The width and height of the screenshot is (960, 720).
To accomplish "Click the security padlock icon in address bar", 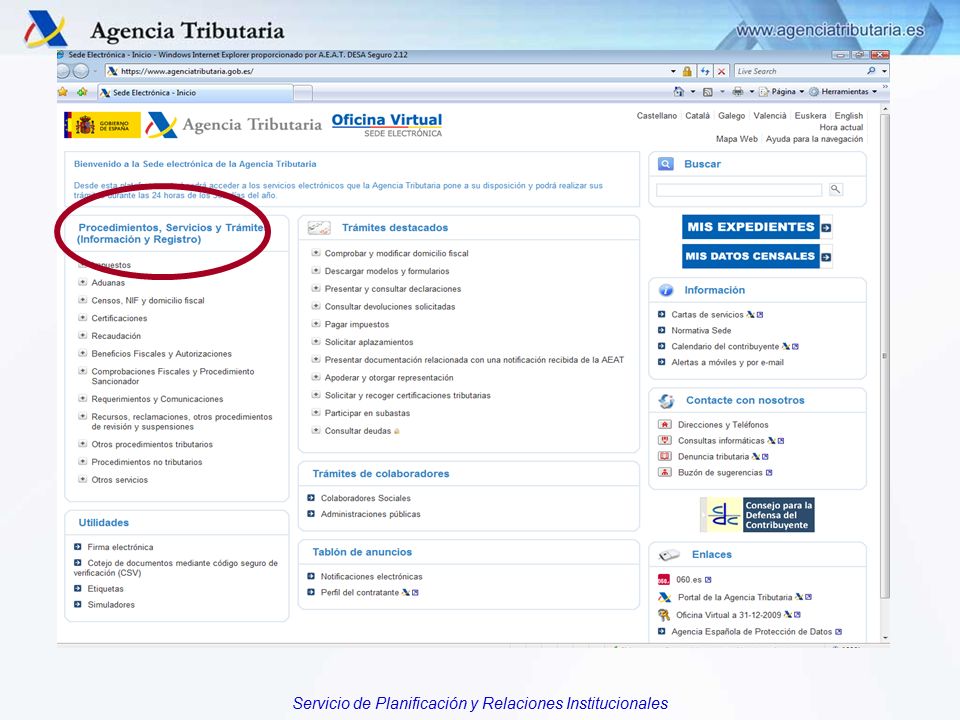I will point(687,71).
